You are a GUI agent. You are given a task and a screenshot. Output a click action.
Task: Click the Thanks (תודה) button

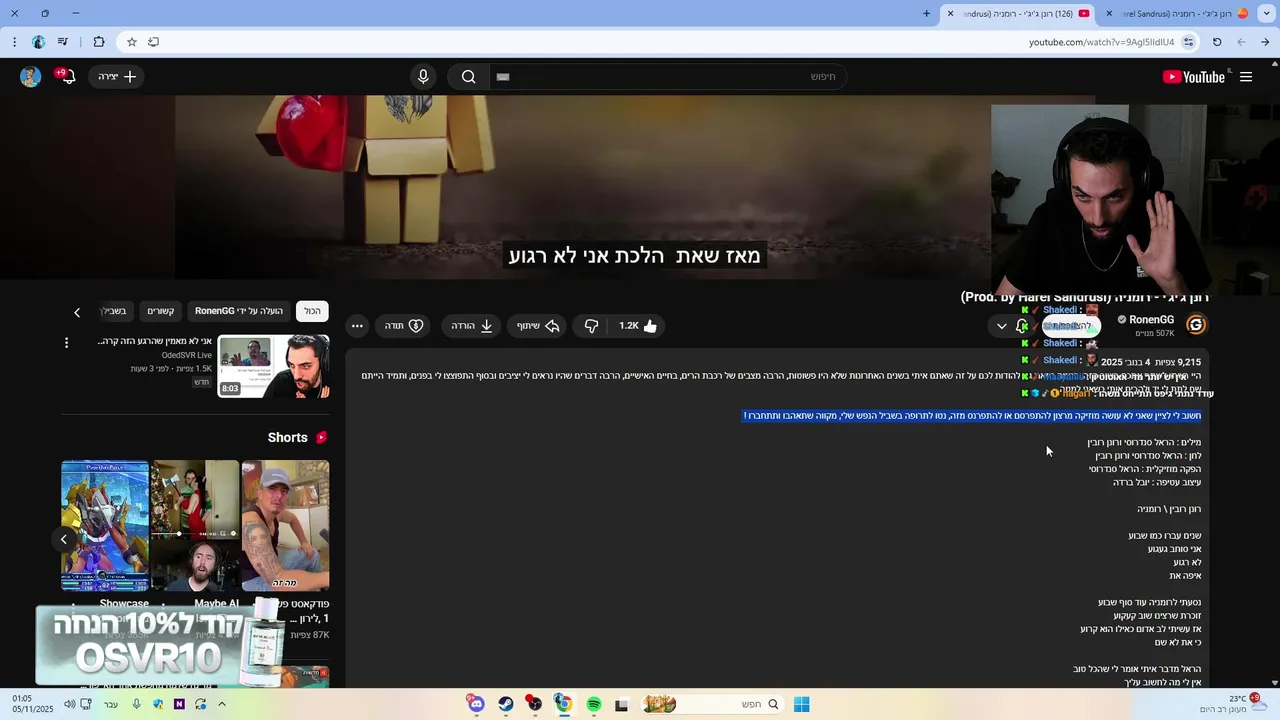tap(404, 326)
